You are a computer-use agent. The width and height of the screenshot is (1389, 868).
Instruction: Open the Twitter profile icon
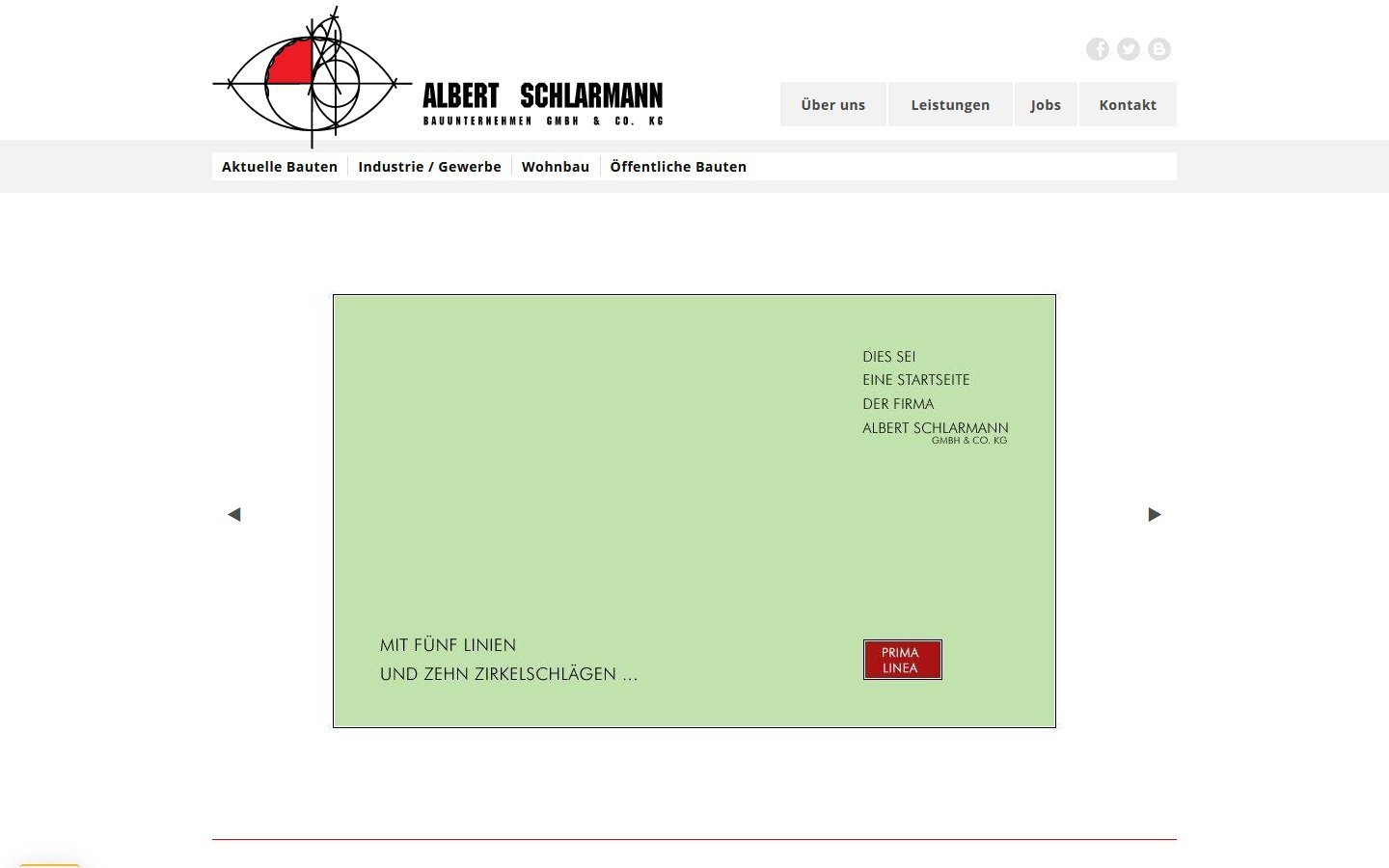[x=1129, y=48]
